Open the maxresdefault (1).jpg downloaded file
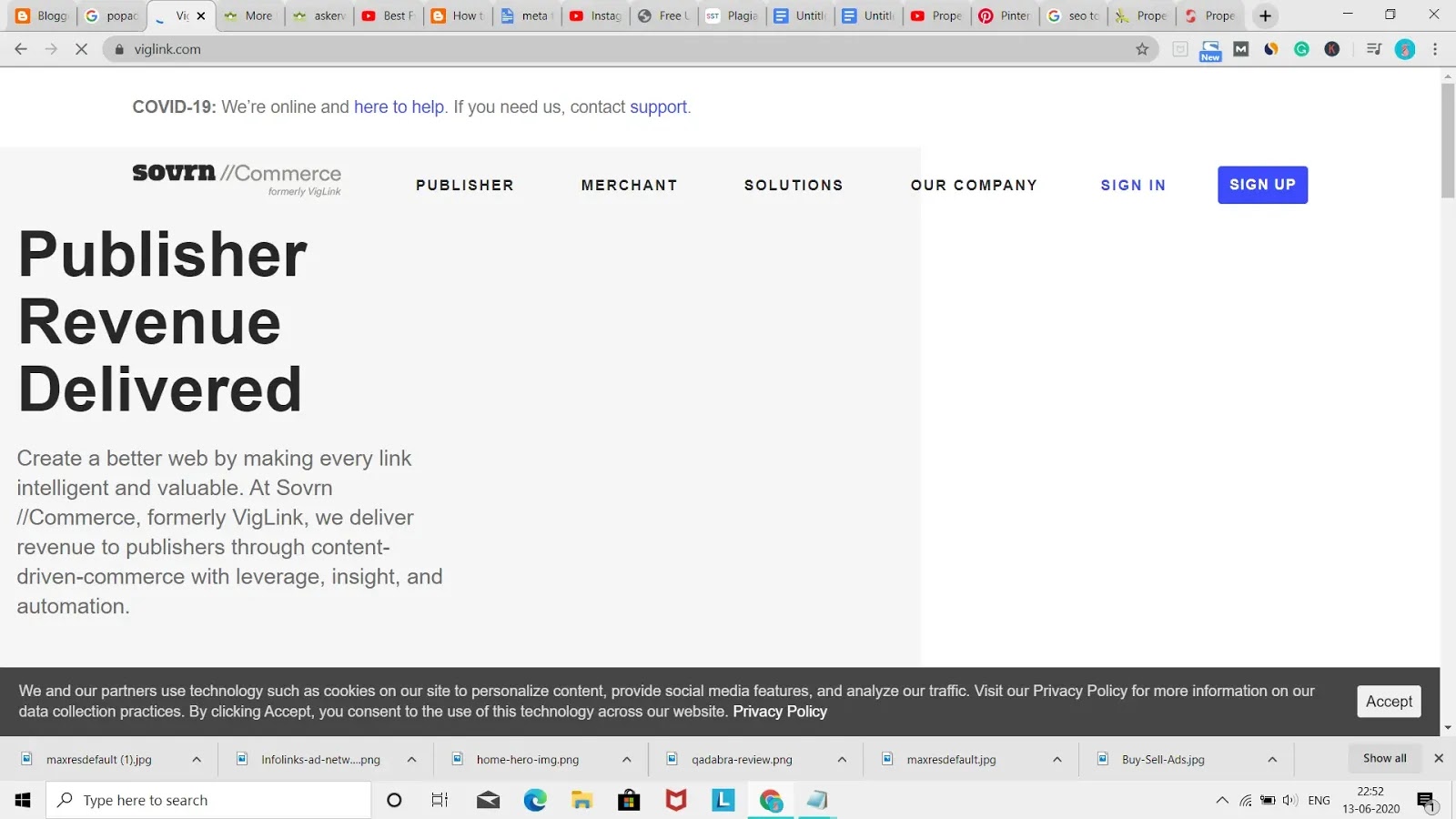Viewport: 1456px width, 819px height. pos(99,759)
